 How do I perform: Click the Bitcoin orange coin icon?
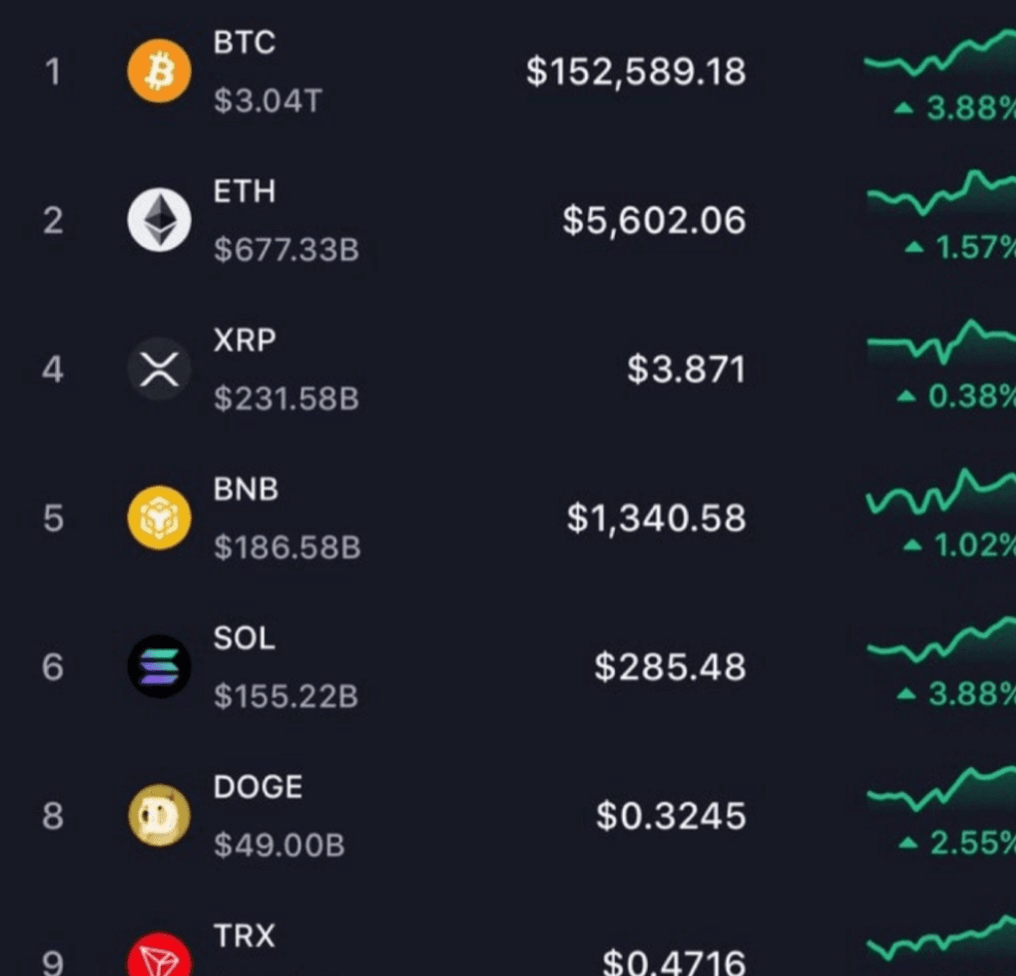pyautogui.click(x=159, y=72)
